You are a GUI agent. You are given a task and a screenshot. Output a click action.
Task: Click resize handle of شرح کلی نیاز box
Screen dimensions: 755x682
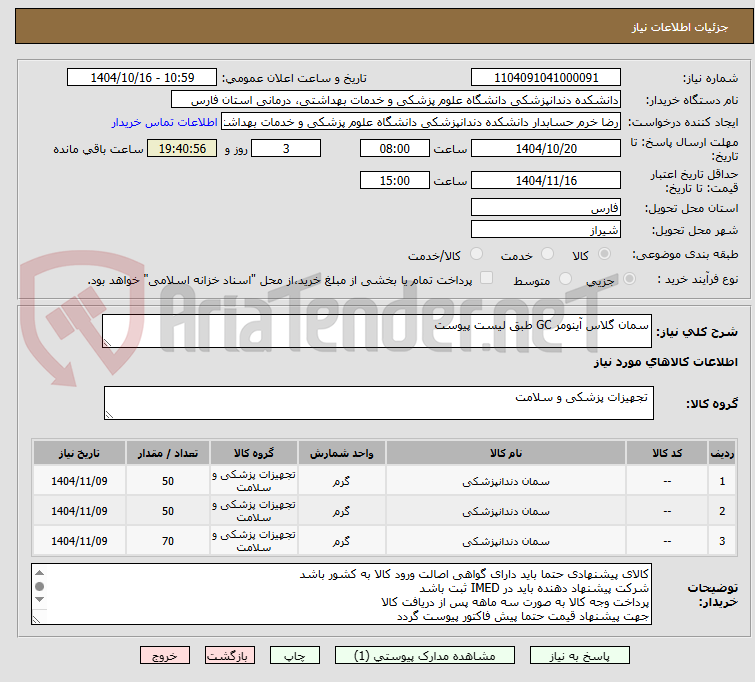click(x=107, y=343)
